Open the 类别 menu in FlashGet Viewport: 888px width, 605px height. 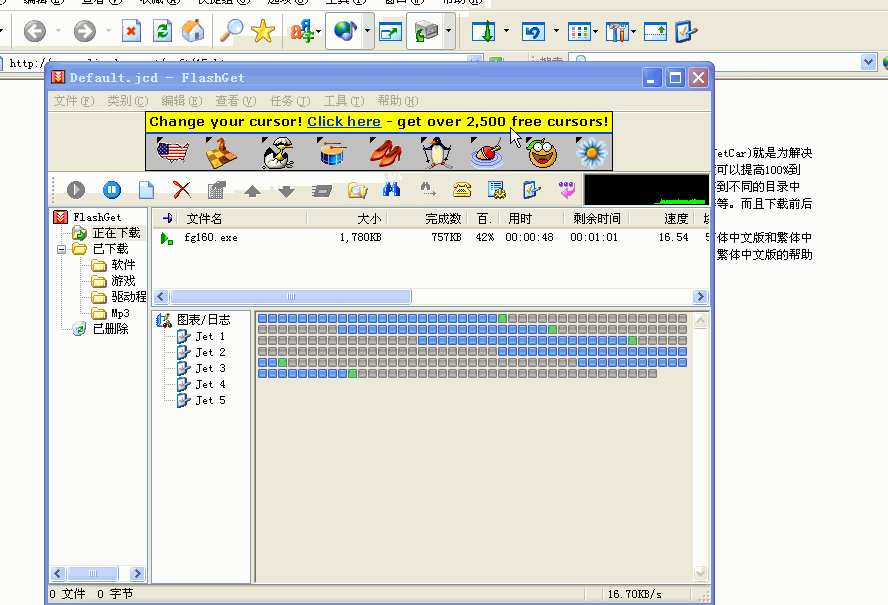coord(127,101)
